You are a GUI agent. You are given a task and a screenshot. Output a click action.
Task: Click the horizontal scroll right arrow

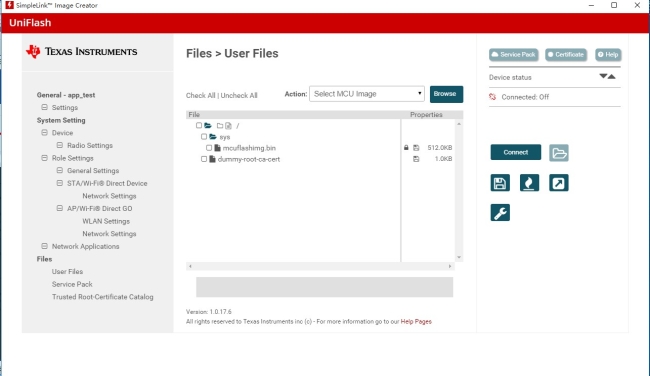450,266
